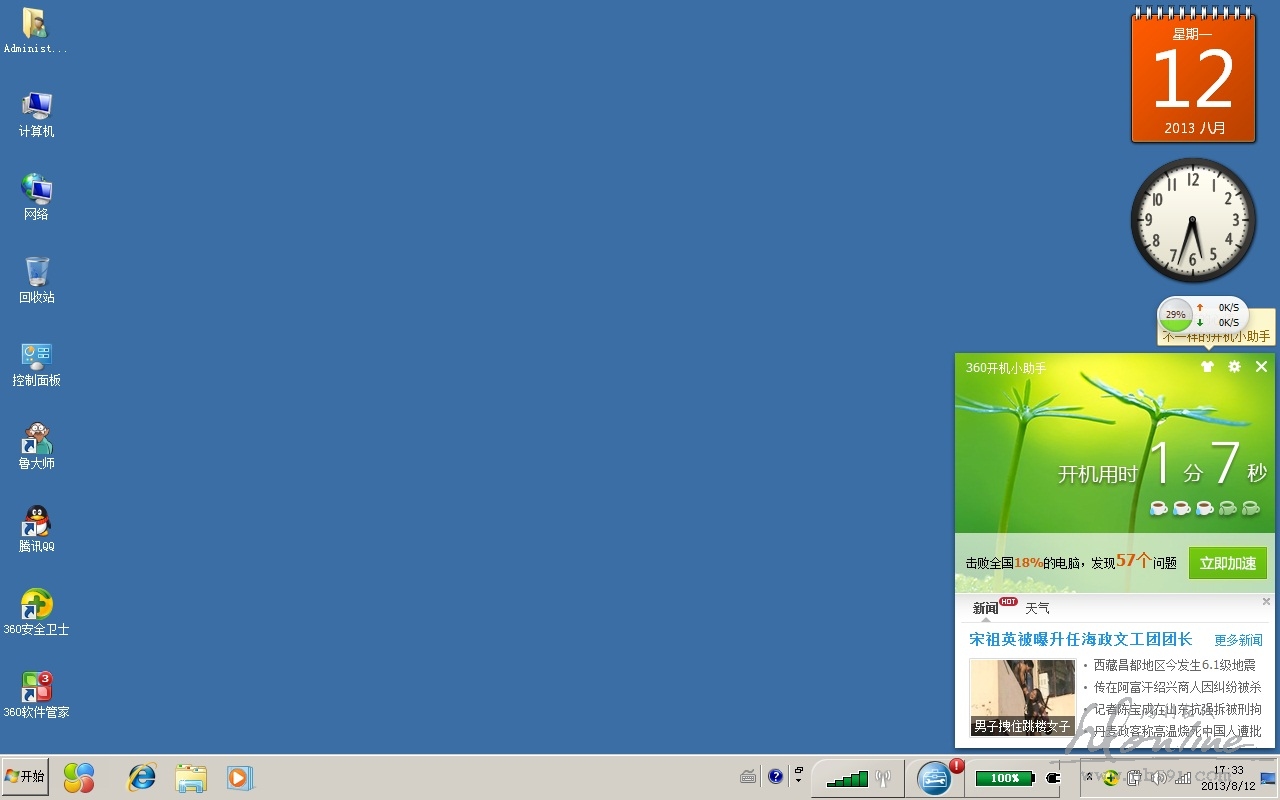This screenshot has width=1280, height=800.
Task: Click the volume speaker tray icon
Action: 1159,778
